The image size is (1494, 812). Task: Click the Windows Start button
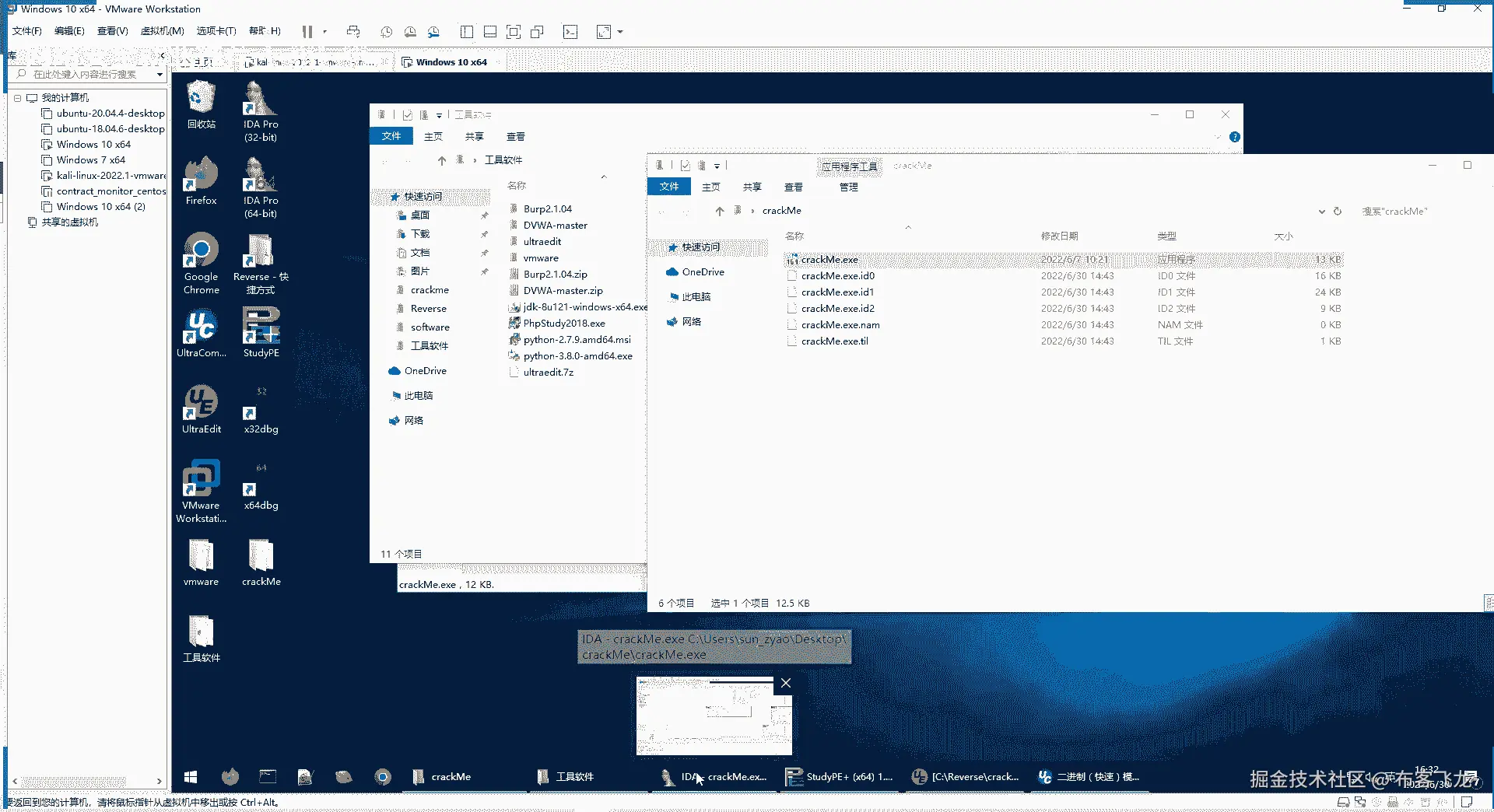coord(191,776)
